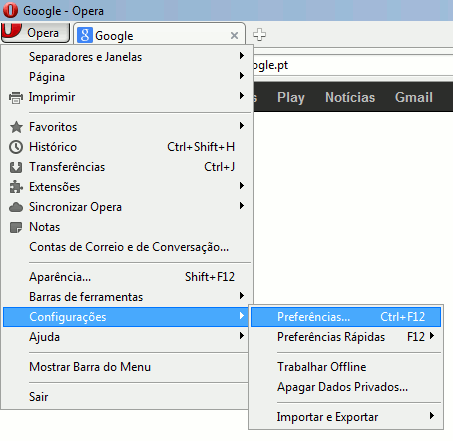This screenshot has height=441, width=453.
Task: Expand the Favoritos submenu arrow
Action: (x=242, y=126)
